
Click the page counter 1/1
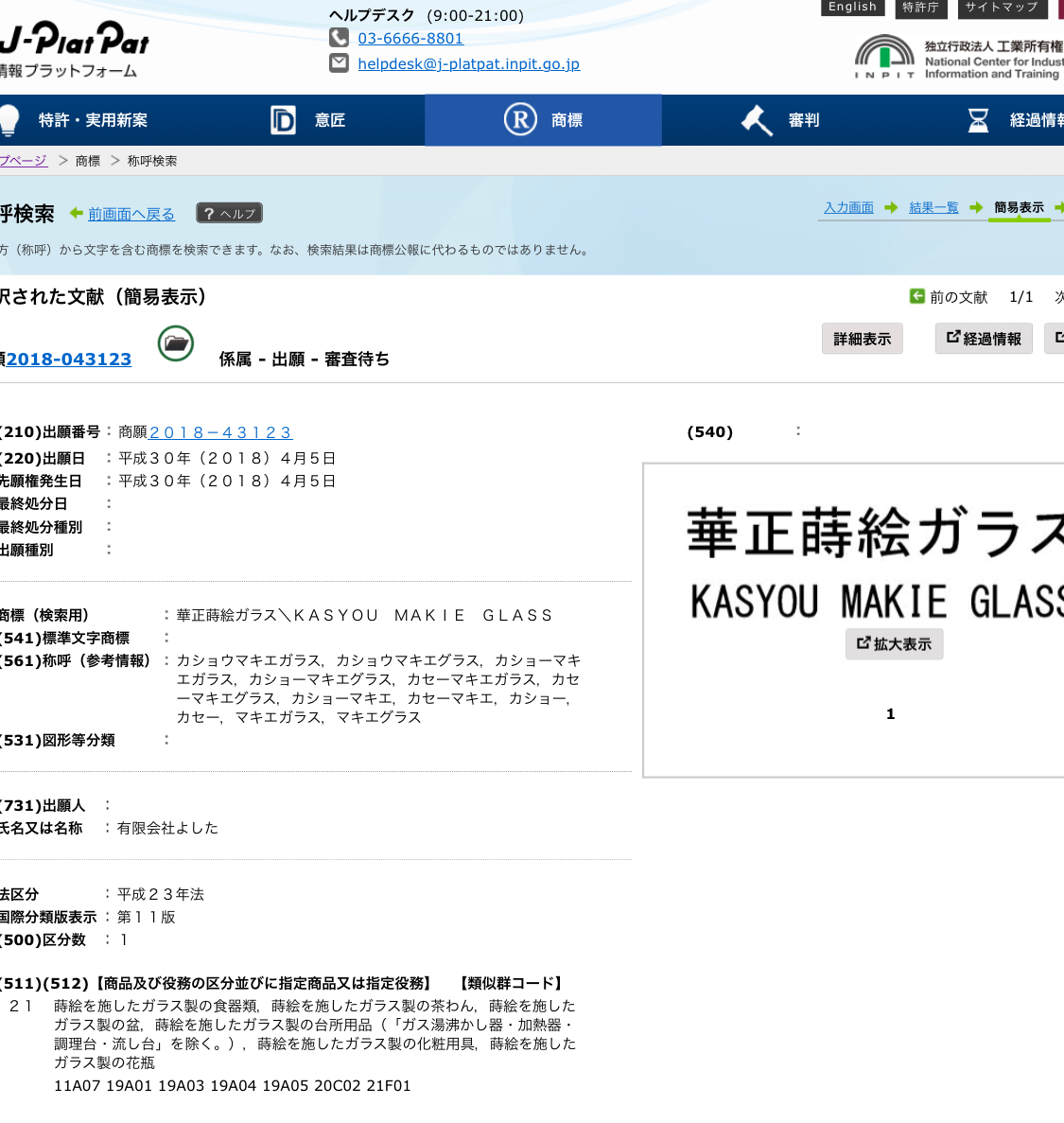click(x=1021, y=297)
